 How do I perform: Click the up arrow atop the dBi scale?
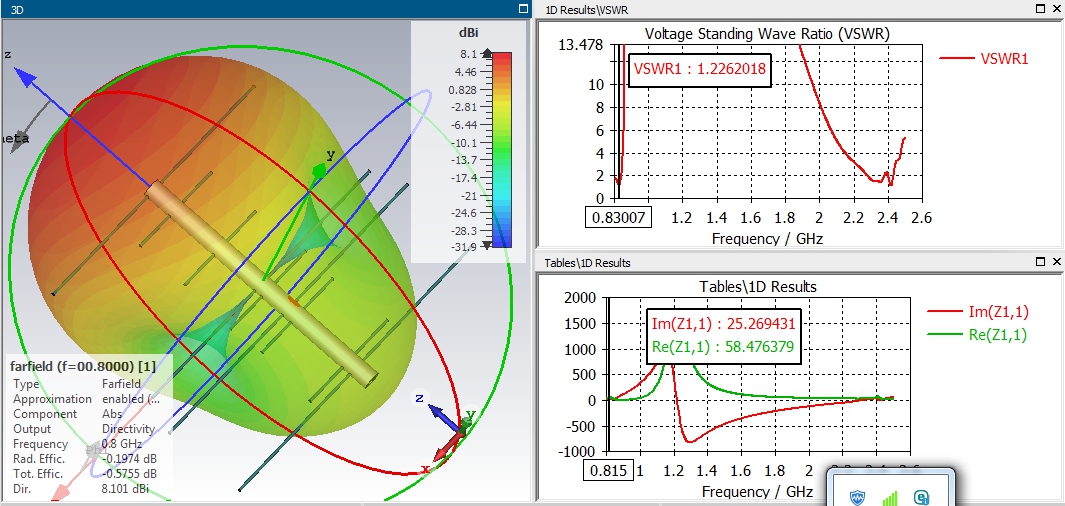click(487, 53)
